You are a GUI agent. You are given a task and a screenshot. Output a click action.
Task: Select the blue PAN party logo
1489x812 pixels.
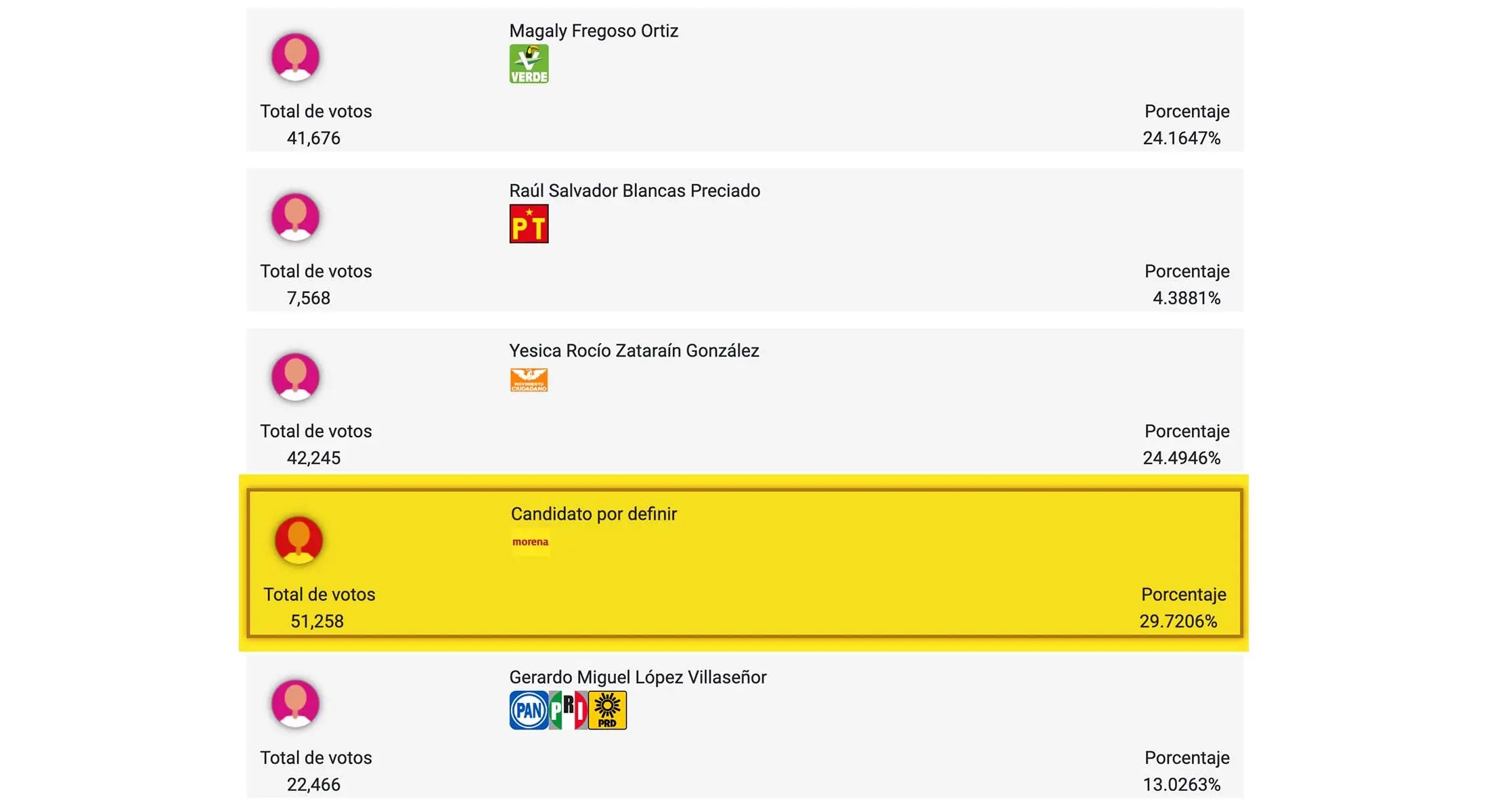pyautogui.click(x=529, y=710)
